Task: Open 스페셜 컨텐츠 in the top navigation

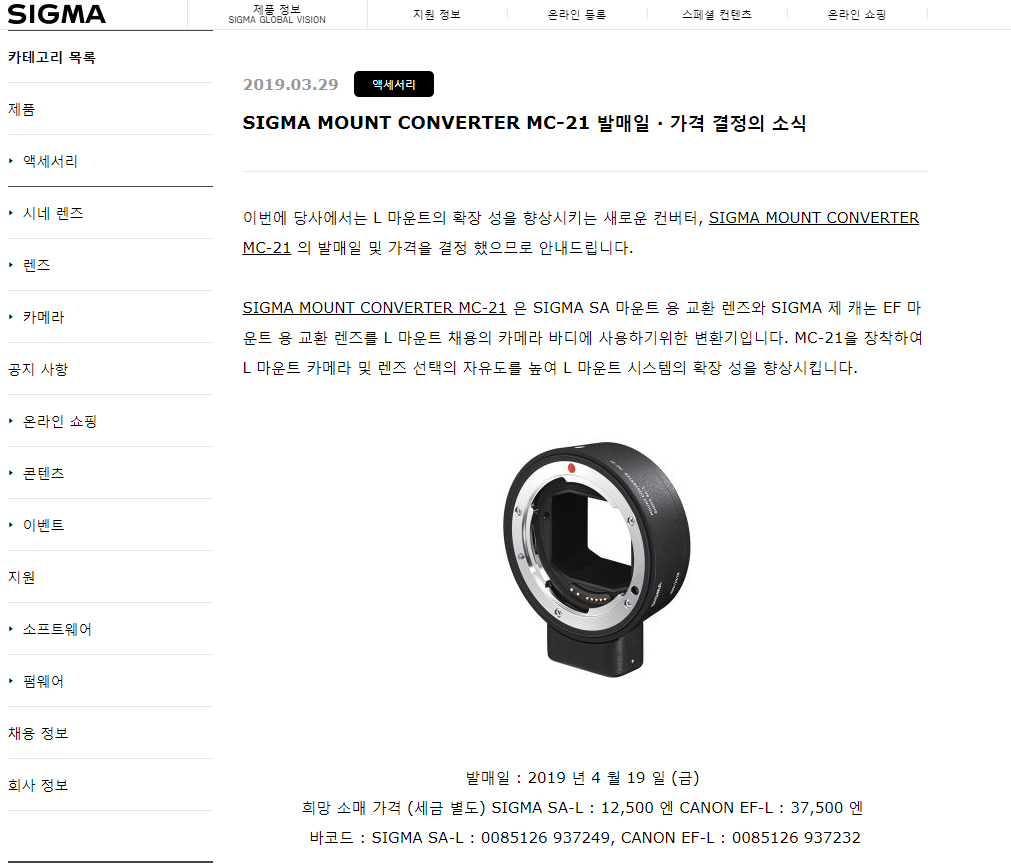Action: click(717, 14)
